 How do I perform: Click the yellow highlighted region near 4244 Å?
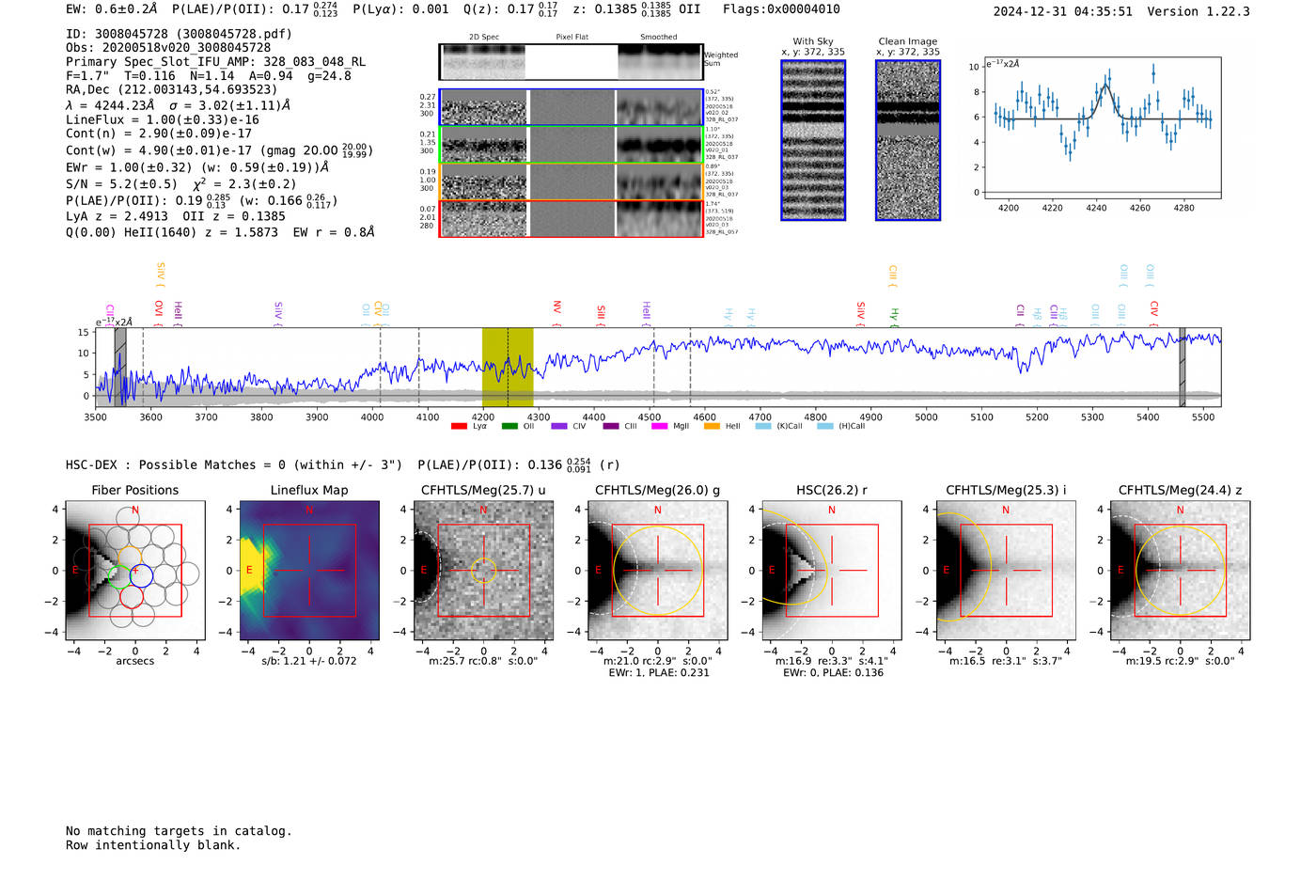(x=508, y=368)
